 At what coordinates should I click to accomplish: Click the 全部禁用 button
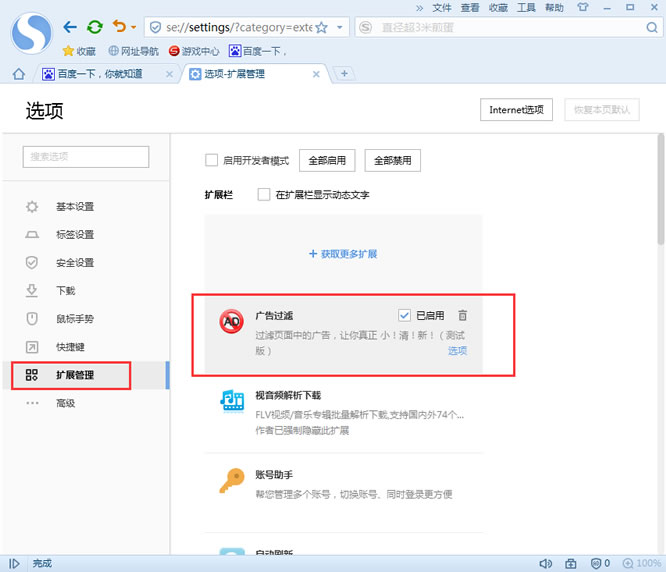click(392, 160)
